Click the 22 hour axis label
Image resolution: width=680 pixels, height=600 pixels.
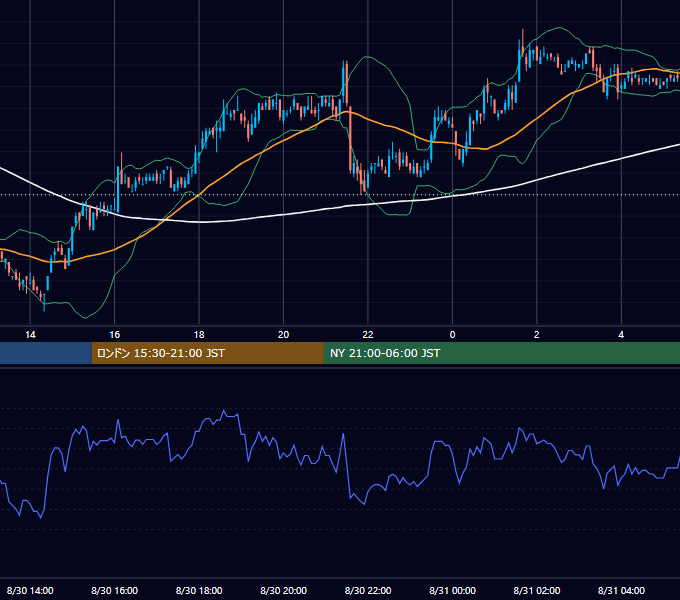point(368,335)
